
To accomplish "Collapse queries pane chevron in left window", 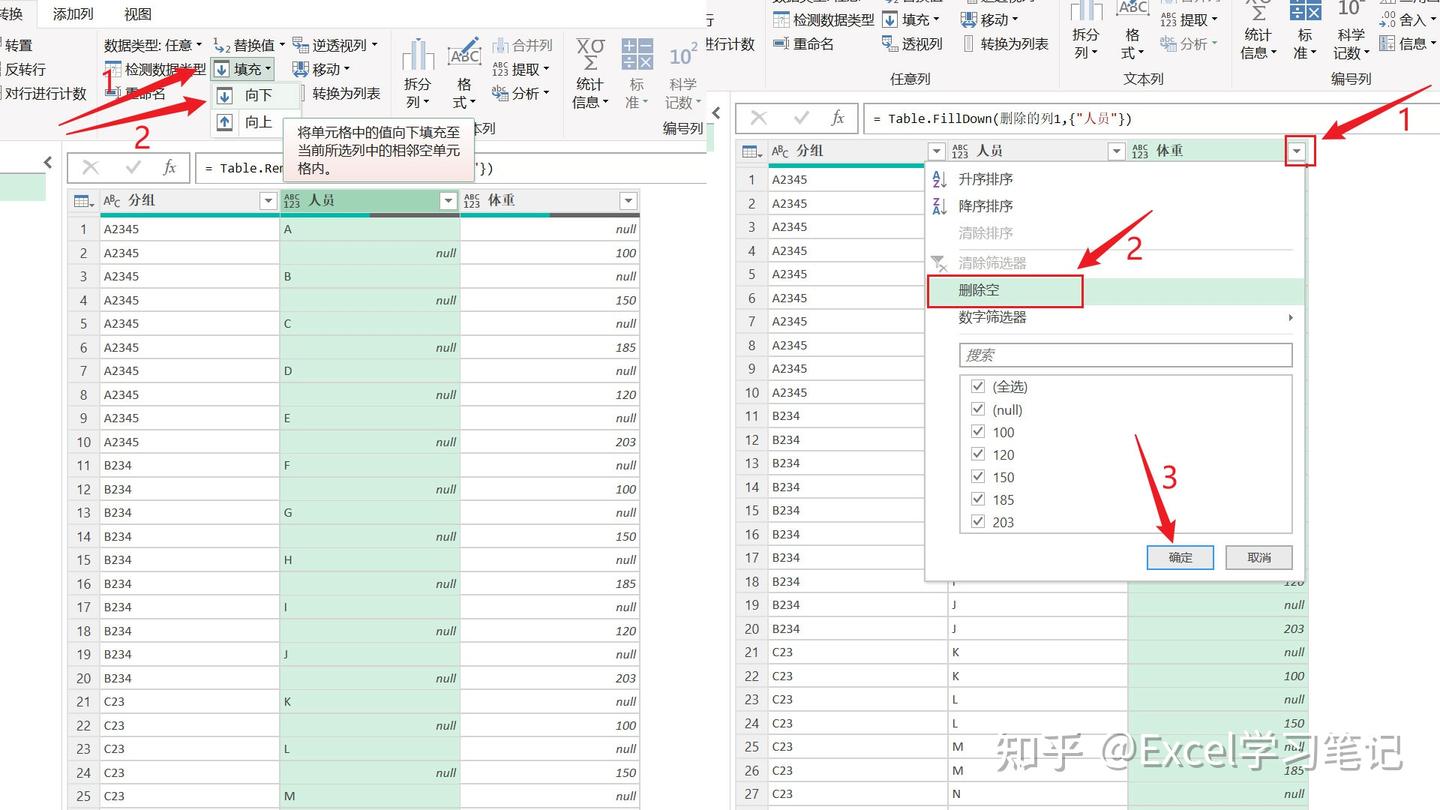I will click(x=47, y=162).
